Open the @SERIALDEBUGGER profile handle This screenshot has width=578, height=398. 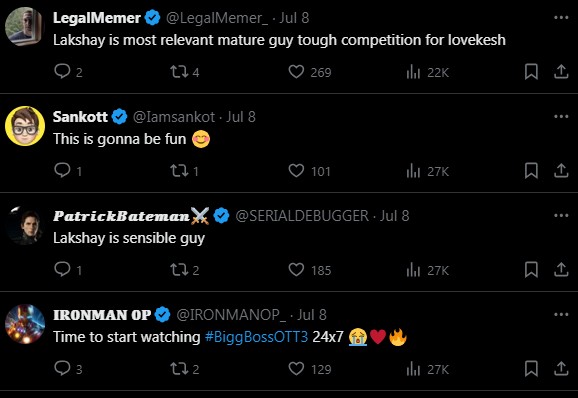pos(302,216)
